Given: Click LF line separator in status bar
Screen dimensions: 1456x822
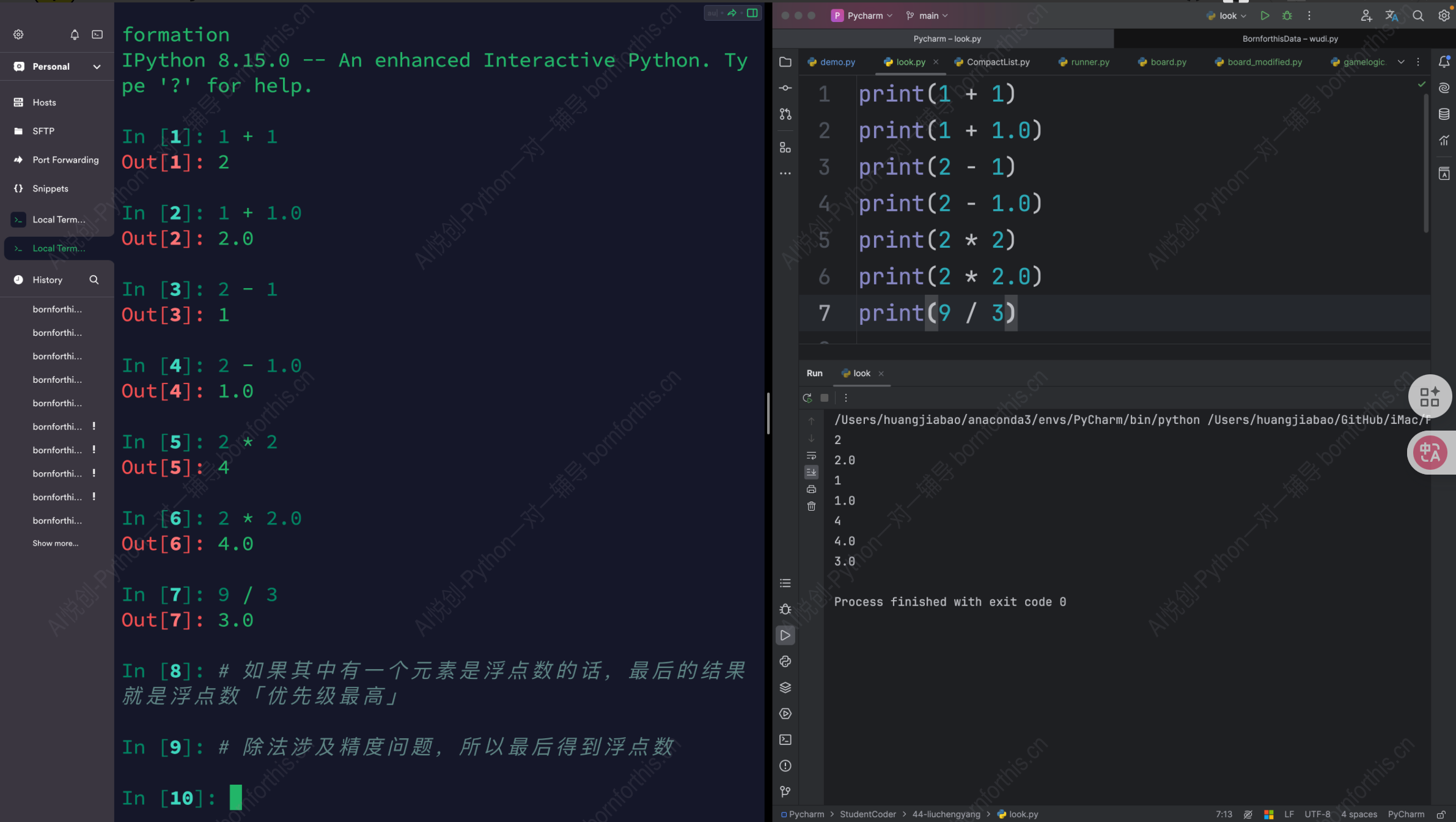Looking at the screenshot, I should pos(1289,814).
